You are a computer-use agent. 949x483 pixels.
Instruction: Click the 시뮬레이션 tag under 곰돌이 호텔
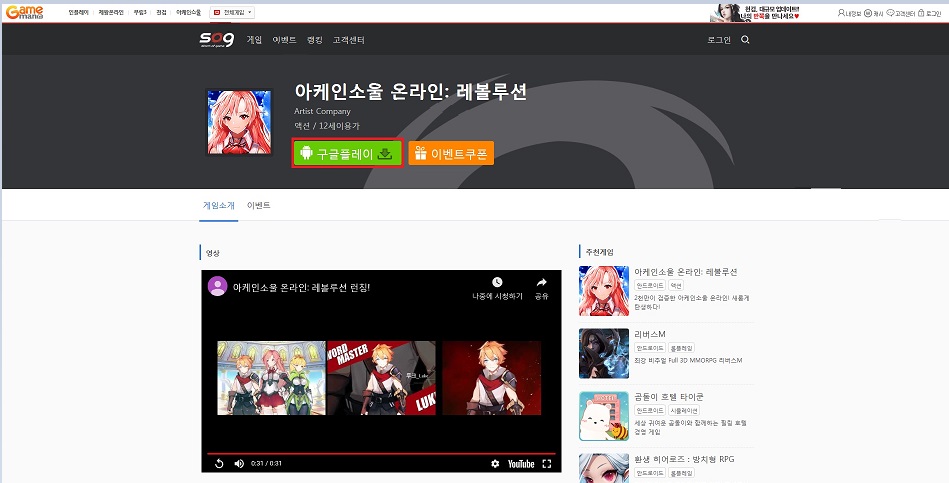(685, 410)
